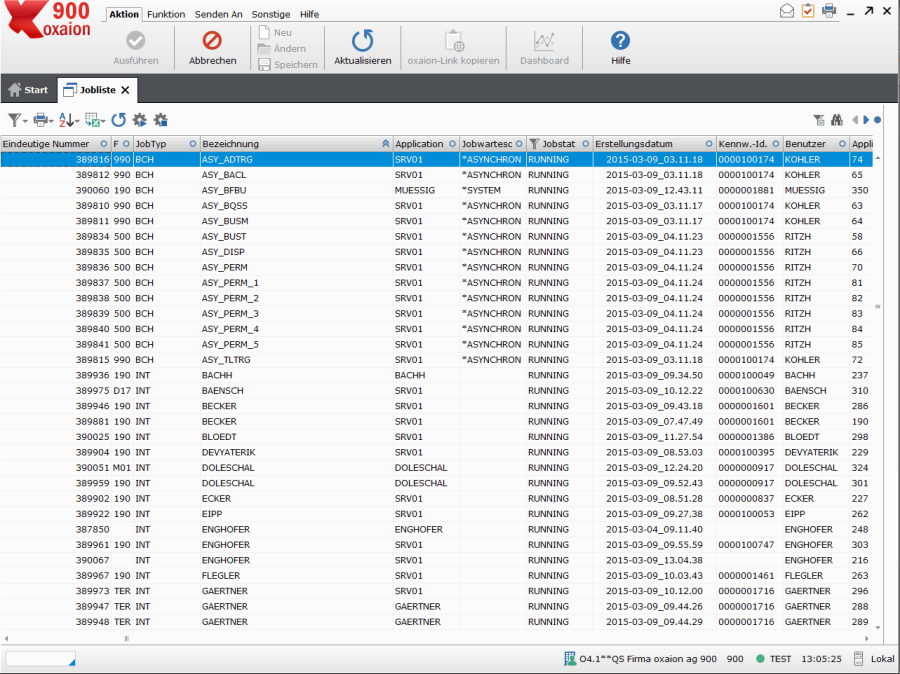The height and width of the screenshot is (674, 900).
Task: Select the DEVYATERIK job row
Action: click(x=436, y=452)
